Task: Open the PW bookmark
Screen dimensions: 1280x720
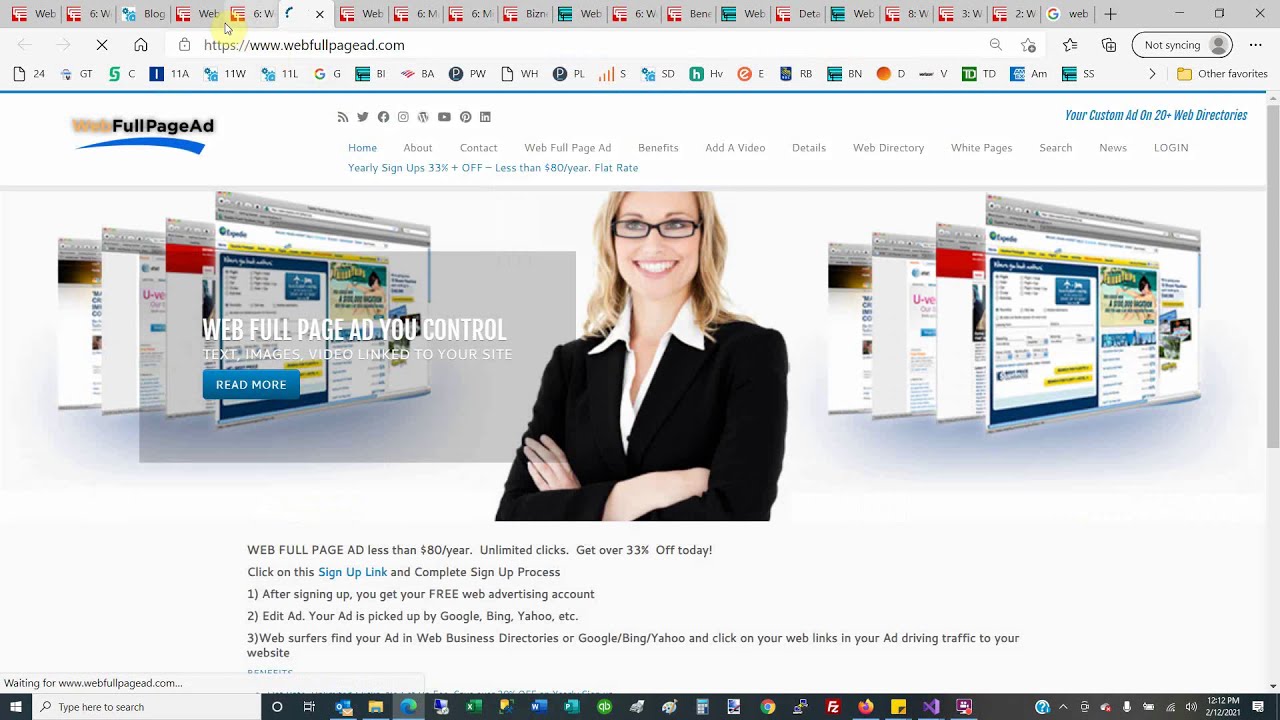Action: click(x=467, y=74)
